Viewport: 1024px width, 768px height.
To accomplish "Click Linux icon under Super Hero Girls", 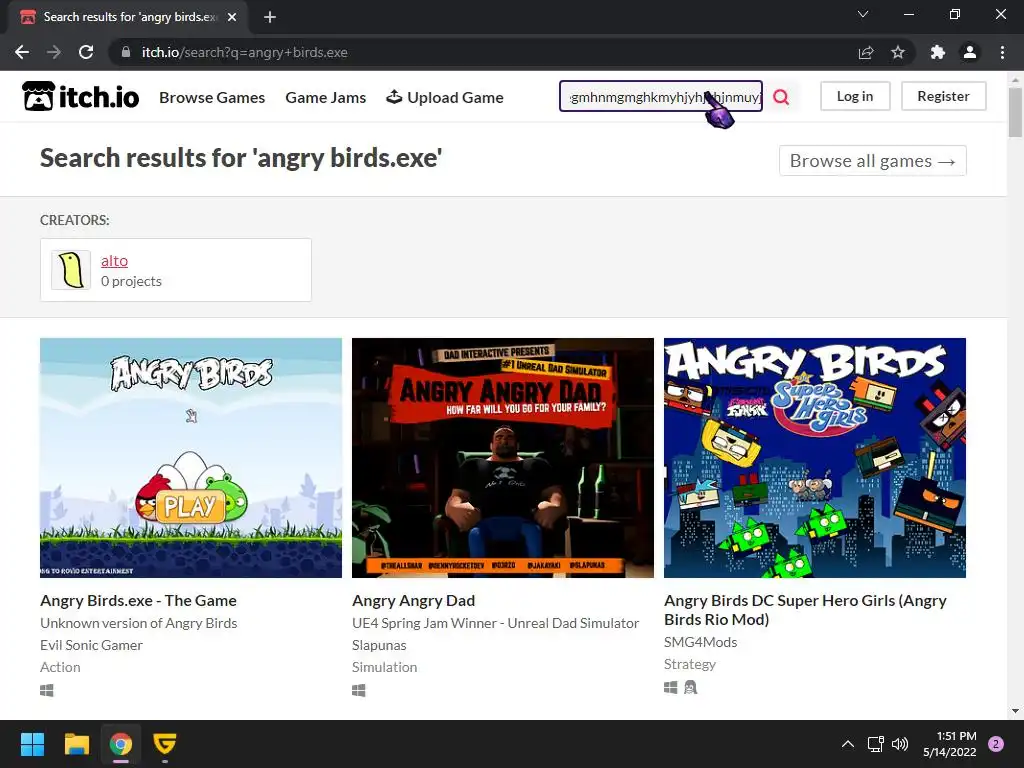I will tap(690, 687).
